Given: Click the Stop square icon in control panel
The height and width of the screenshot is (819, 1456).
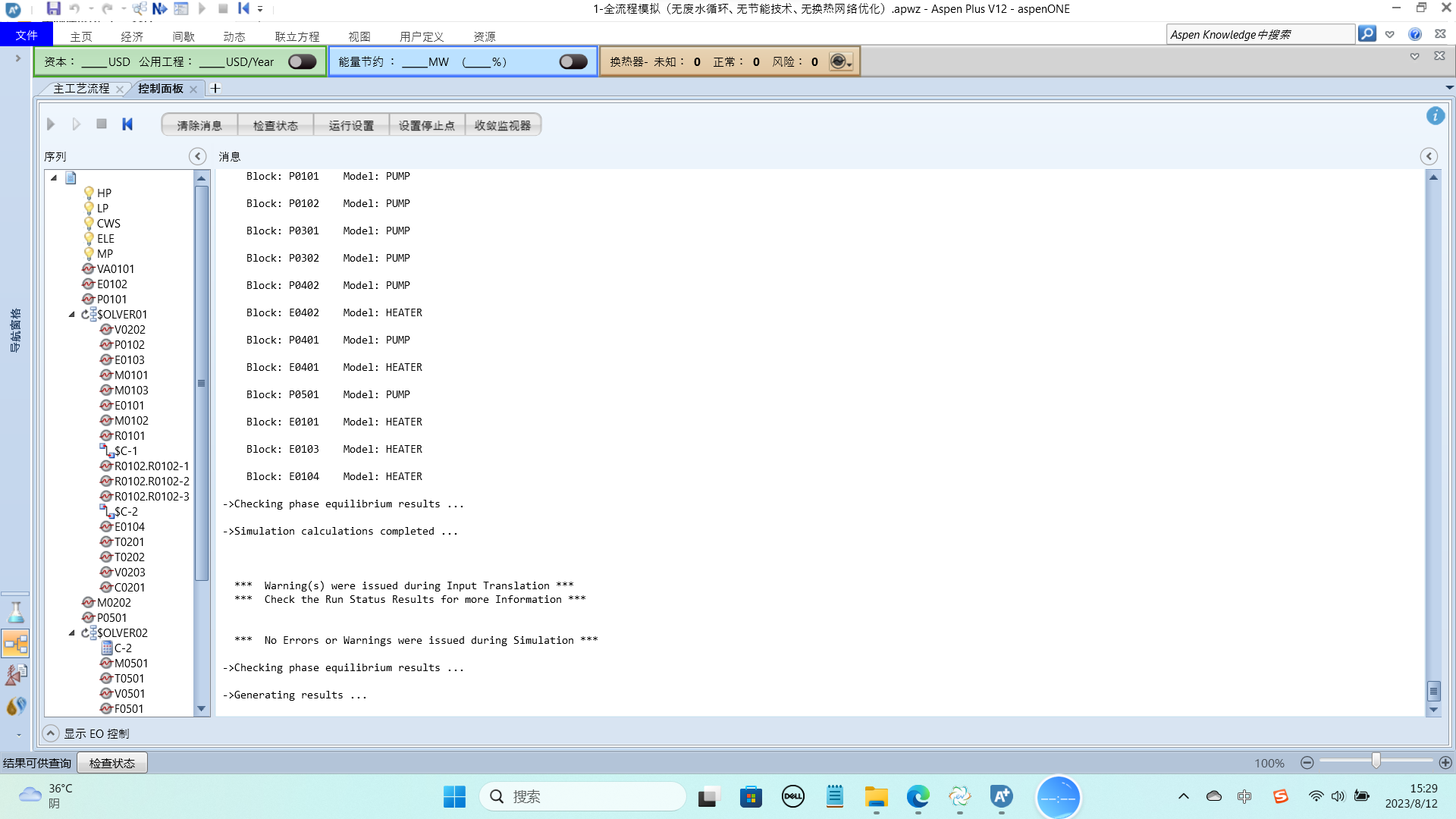Looking at the screenshot, I should (x=102, y=124).
